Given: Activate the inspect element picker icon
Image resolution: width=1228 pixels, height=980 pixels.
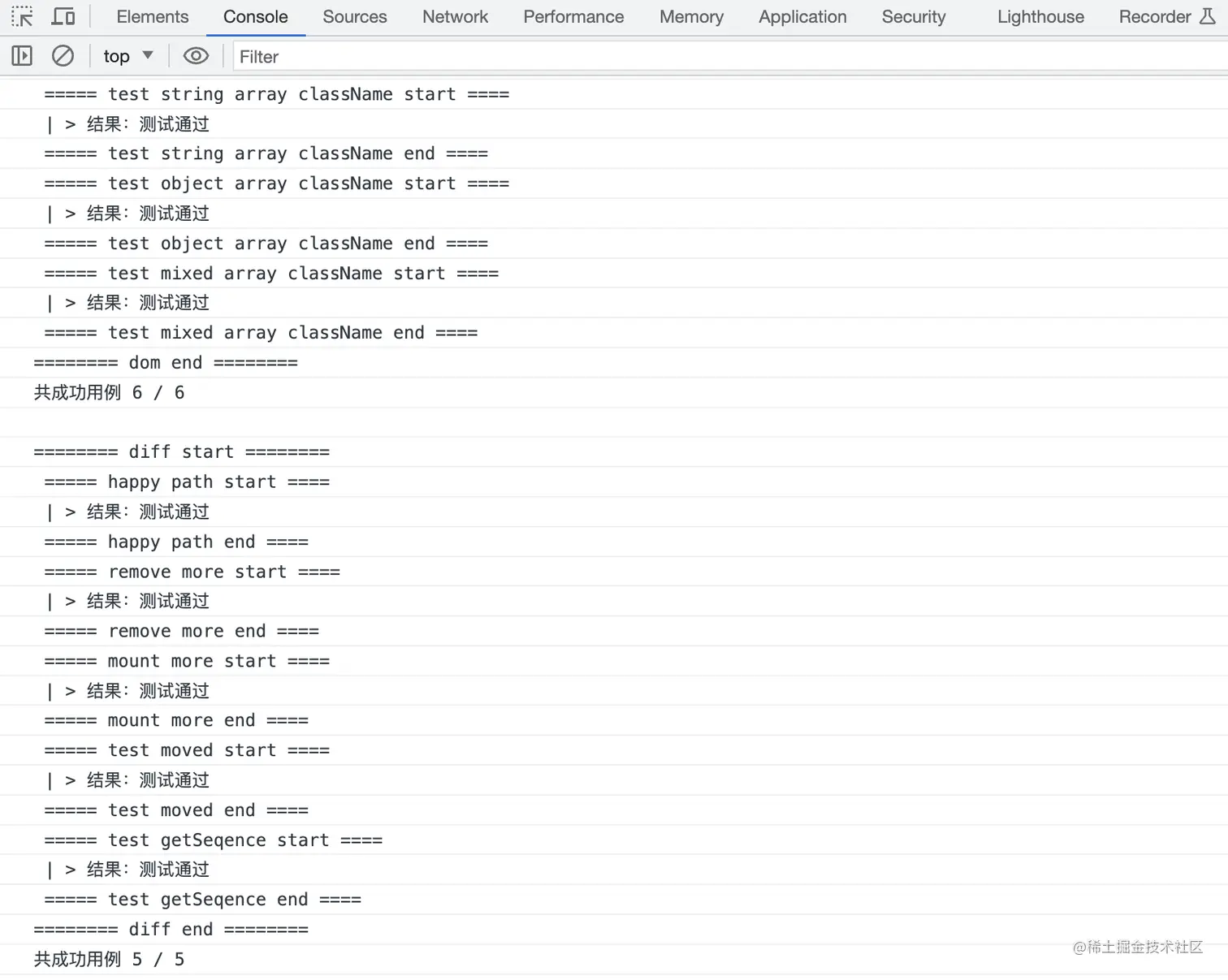Looking at the screenshot, I should pos(22,16).
